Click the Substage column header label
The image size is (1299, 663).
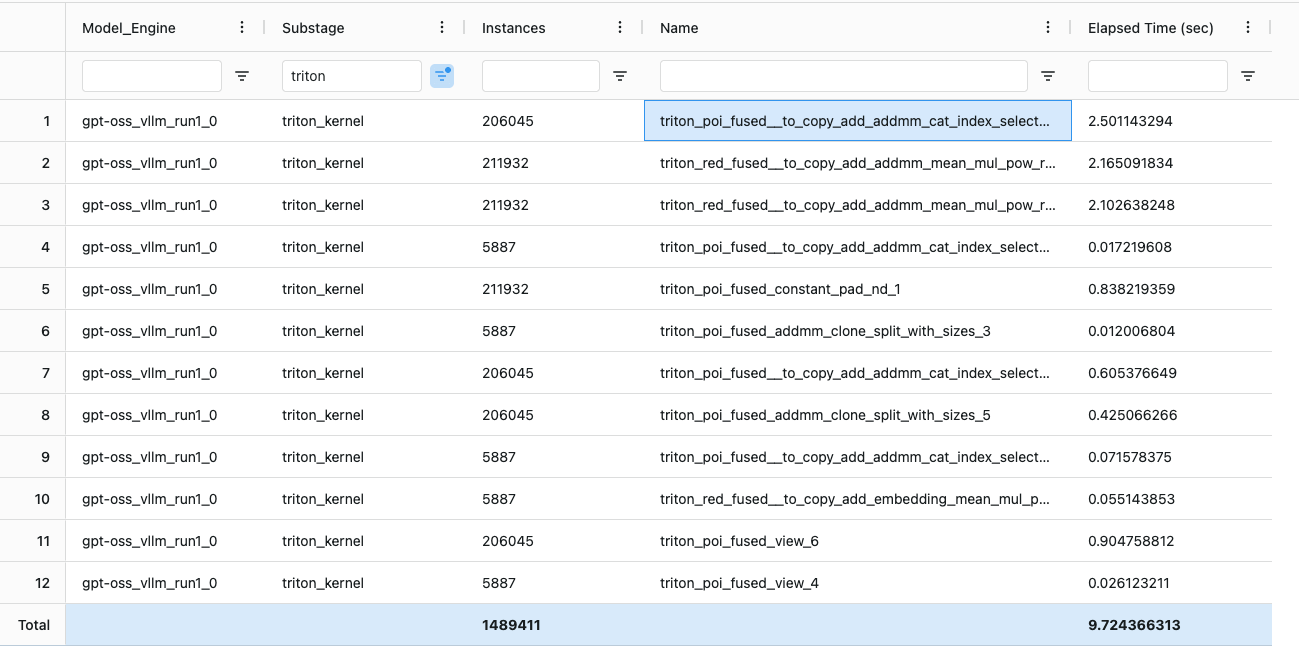click(x=313, y=27)
